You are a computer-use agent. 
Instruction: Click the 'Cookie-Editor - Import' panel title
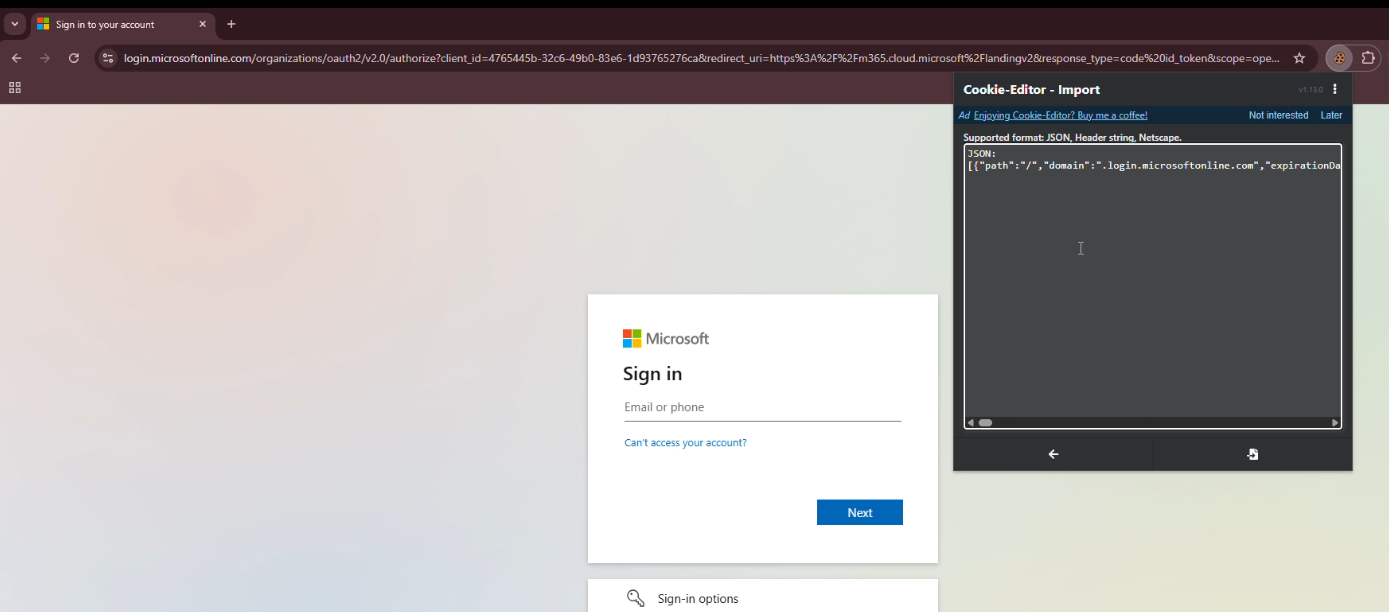[x=1031, y=90]
